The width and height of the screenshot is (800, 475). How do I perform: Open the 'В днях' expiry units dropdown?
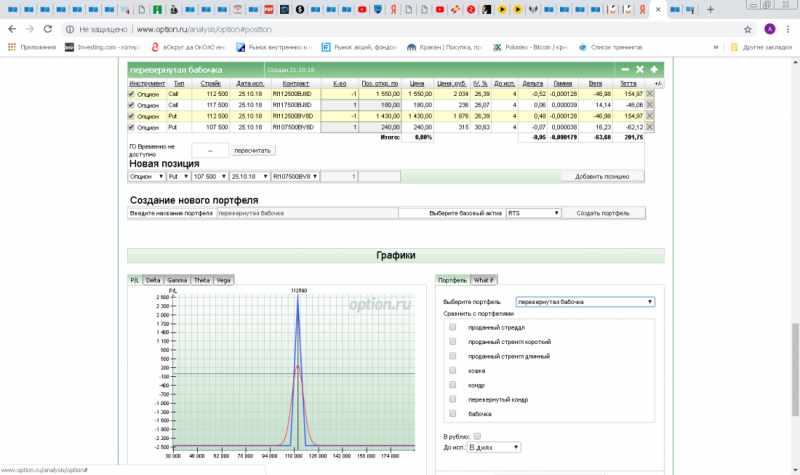point(494,448)
